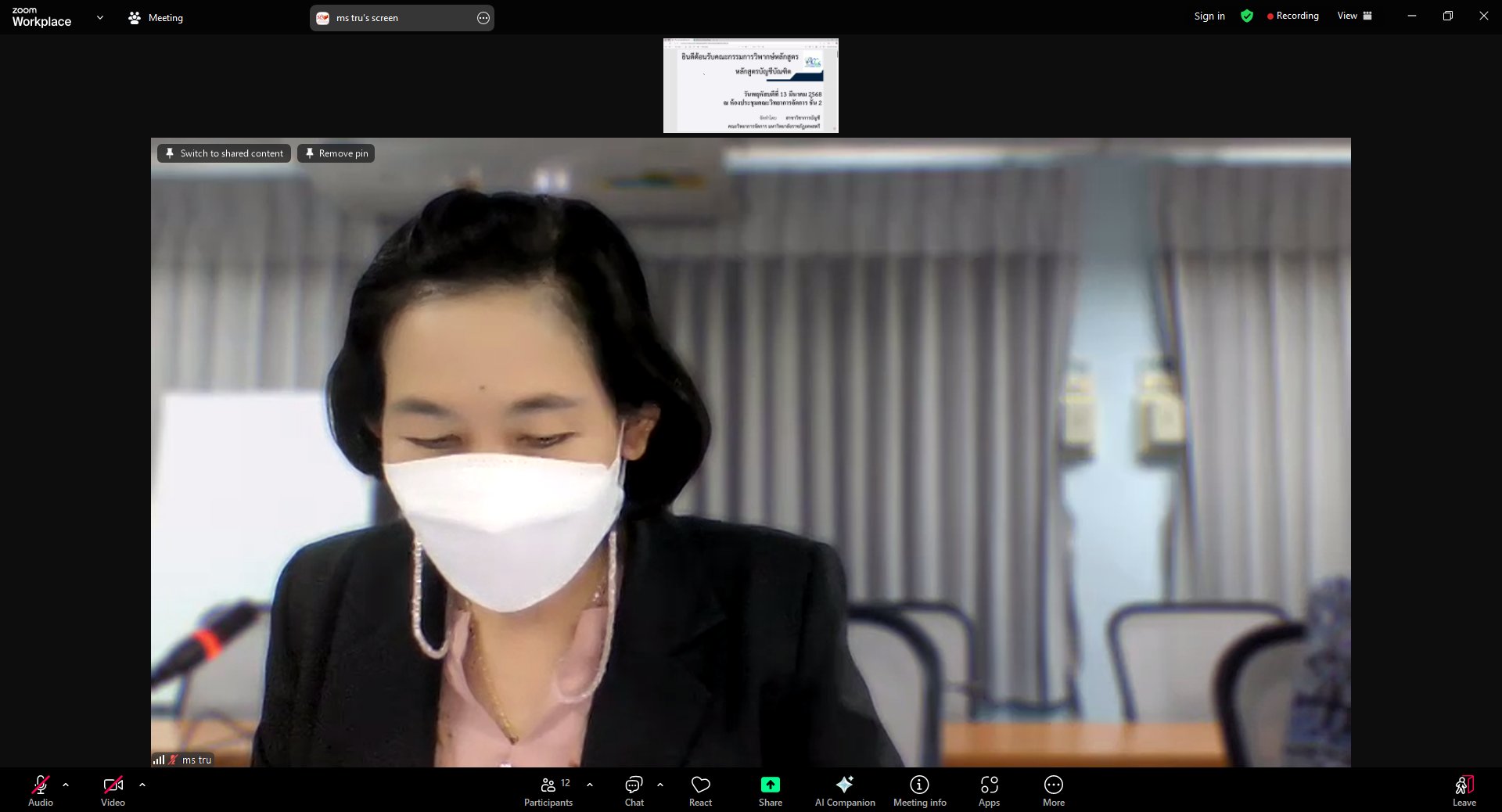Open AI Companion
The height and width of the screenshot is (812, 1502).
pos(844,790)
